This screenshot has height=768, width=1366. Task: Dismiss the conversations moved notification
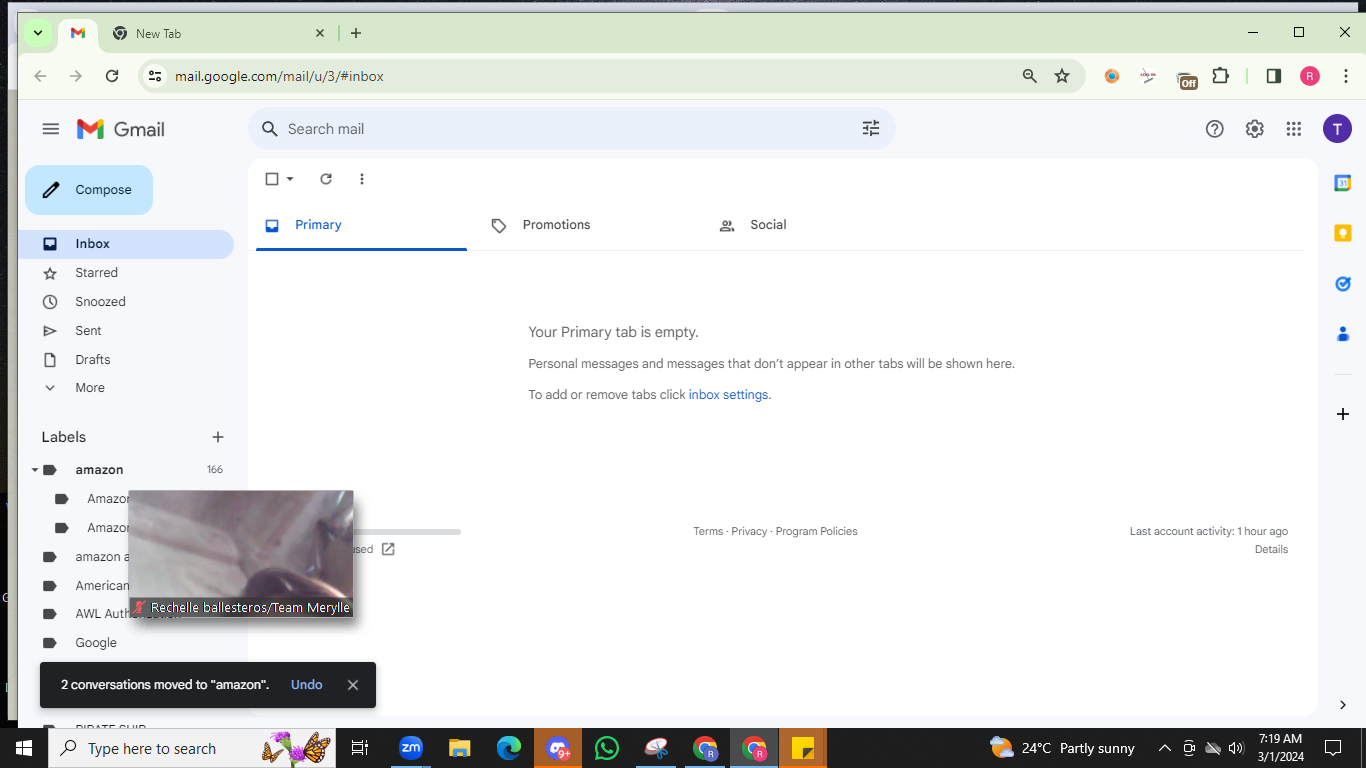click(x=353, y=685)
